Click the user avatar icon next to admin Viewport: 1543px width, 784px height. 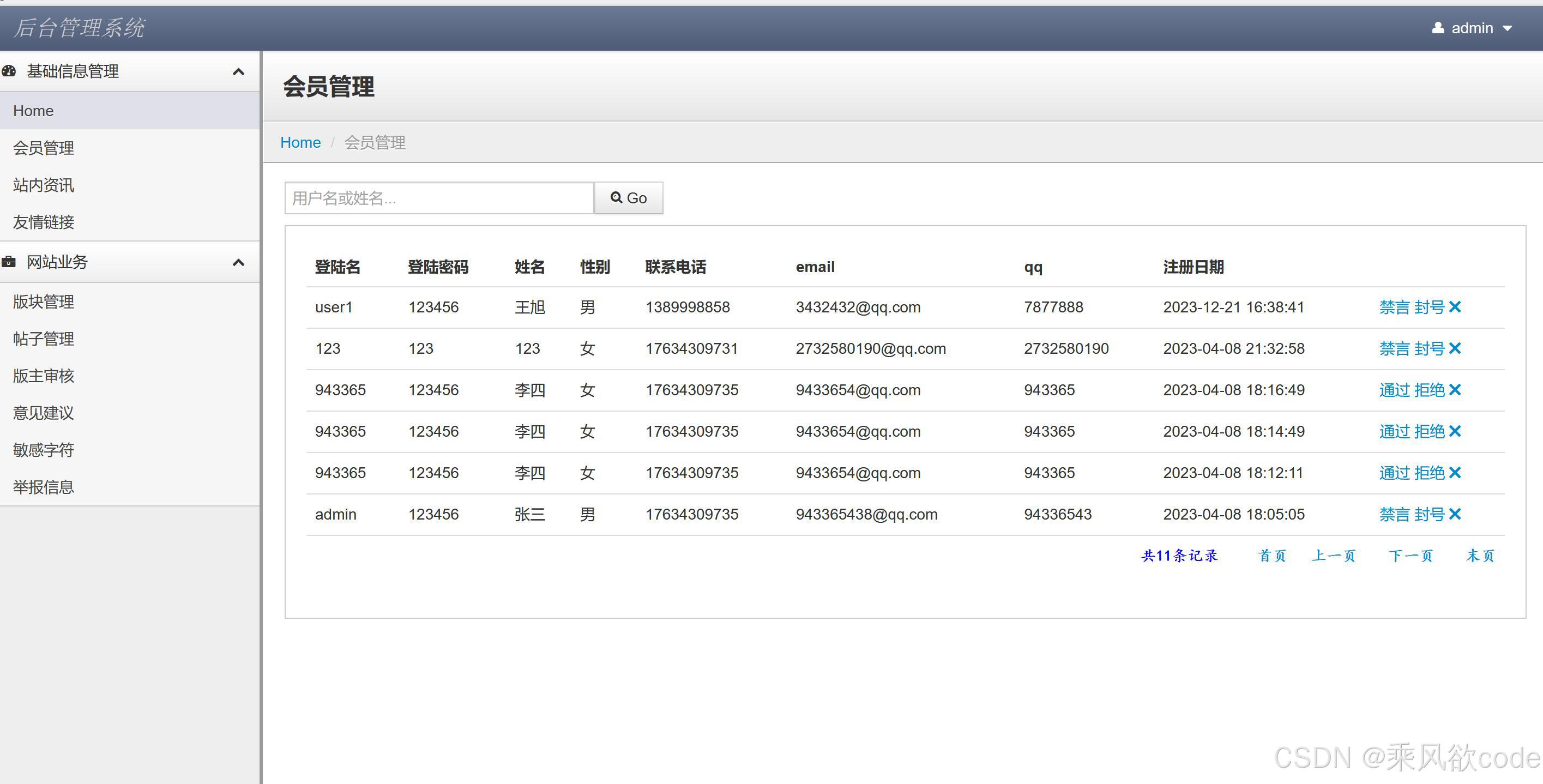(x=1438, y=28)
